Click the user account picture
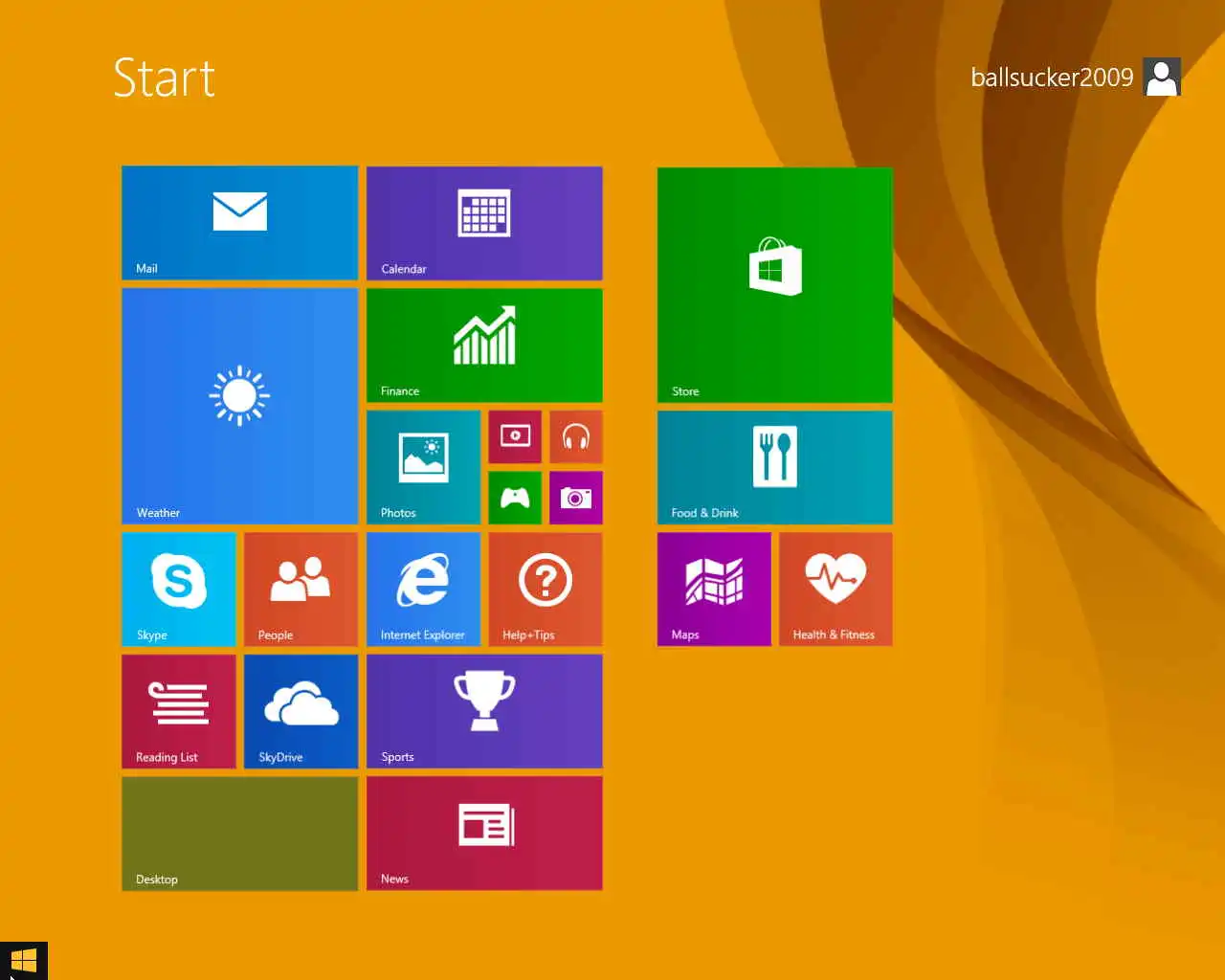The image size is (1225, 980). tap(1162, 77)
